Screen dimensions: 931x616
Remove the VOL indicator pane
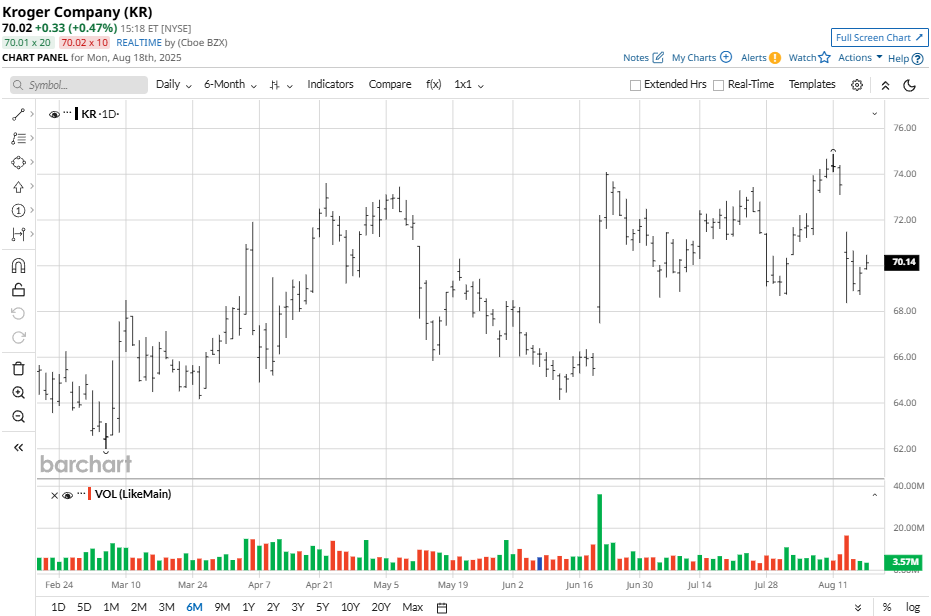pos(54,495)
